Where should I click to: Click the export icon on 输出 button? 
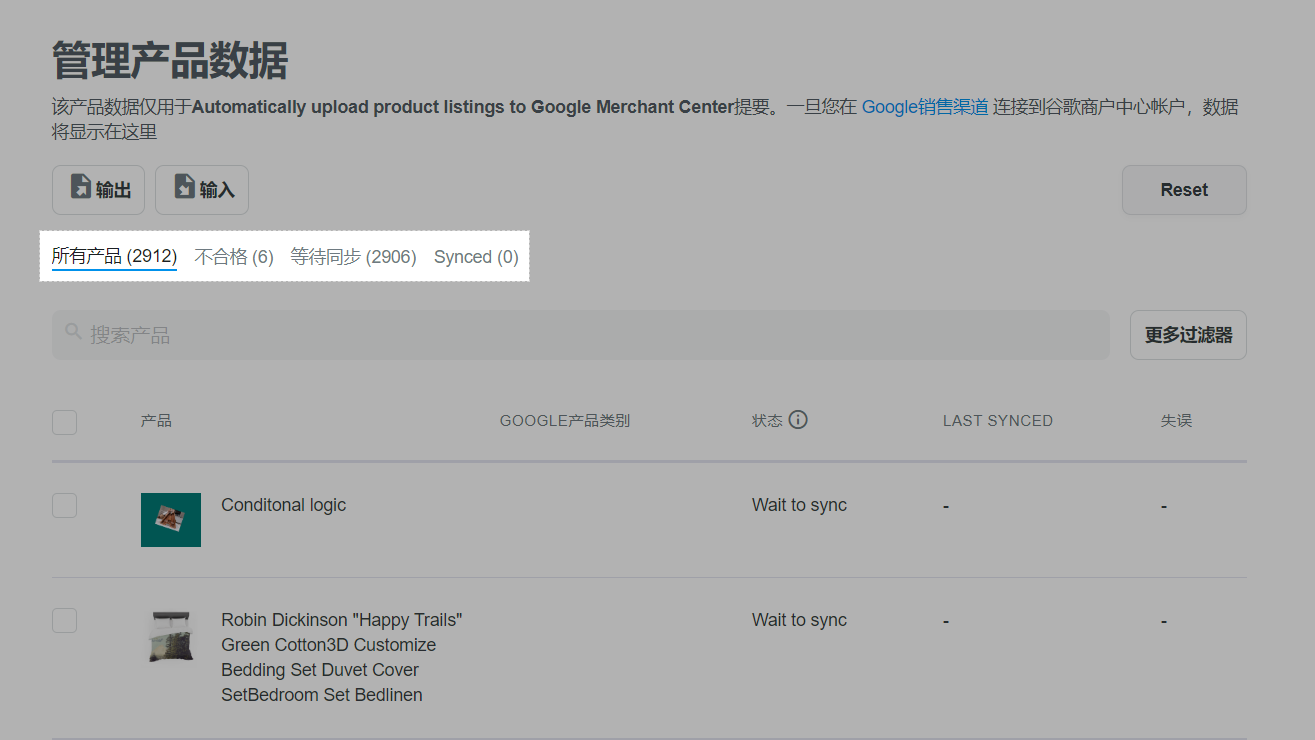tap(81, 188)
